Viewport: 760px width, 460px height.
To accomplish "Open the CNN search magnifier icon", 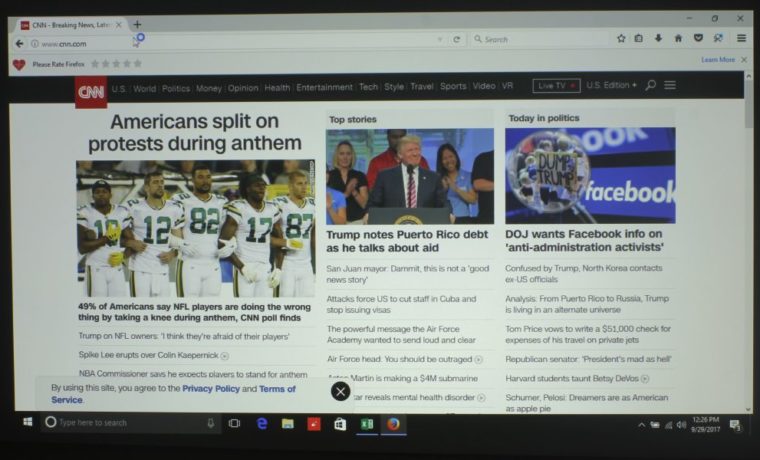I will (650, 85).
